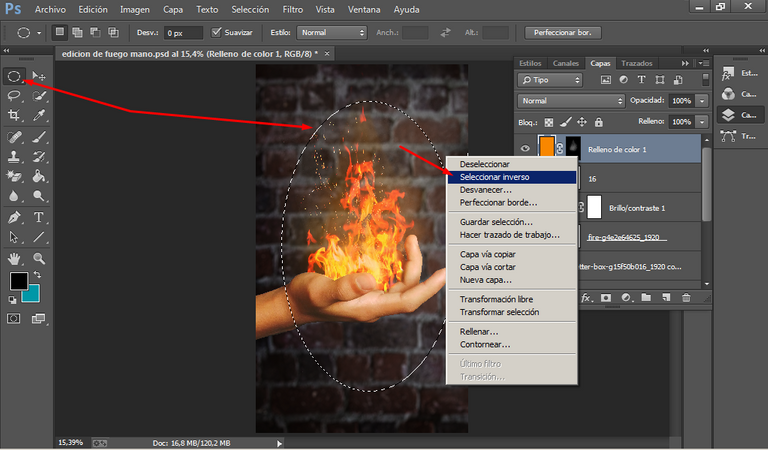This screenshot has height=450, width=768.
Task: Open the Layers panel options menu
Action: click(703, 63)
